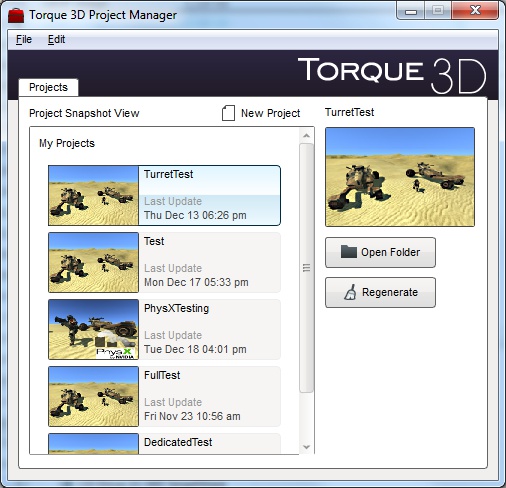Click the broom icon on Regenerate button
This screenshot has width=506, height=488.
click(x=350, y=292)
